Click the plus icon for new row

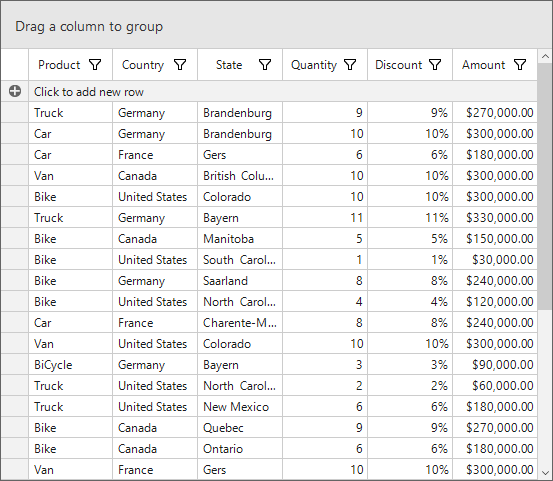click(x=15, y=91)
